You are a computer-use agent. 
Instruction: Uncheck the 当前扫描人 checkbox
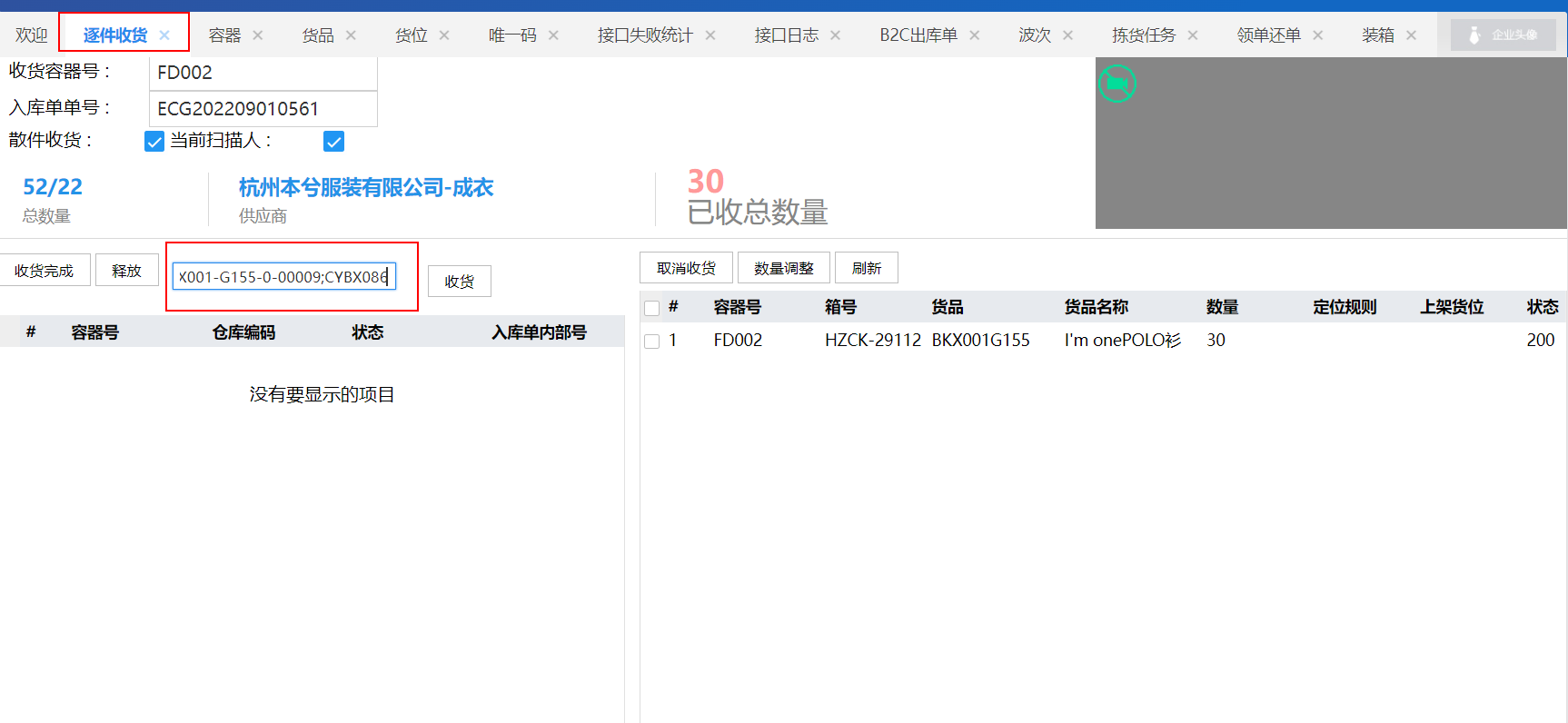coord(333,142)
